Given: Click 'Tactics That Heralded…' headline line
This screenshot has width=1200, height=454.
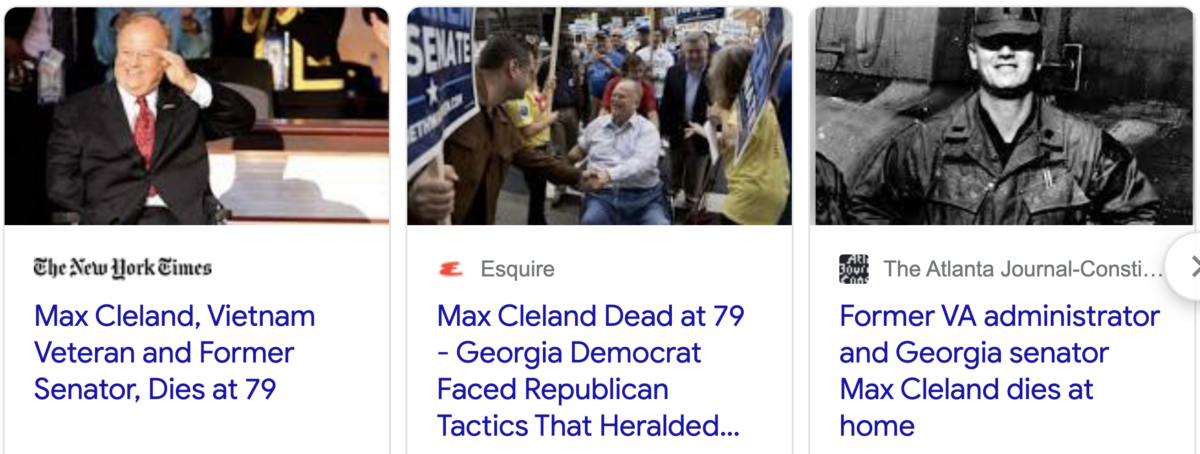Looking at the screenshot, I should coord(587,425).
